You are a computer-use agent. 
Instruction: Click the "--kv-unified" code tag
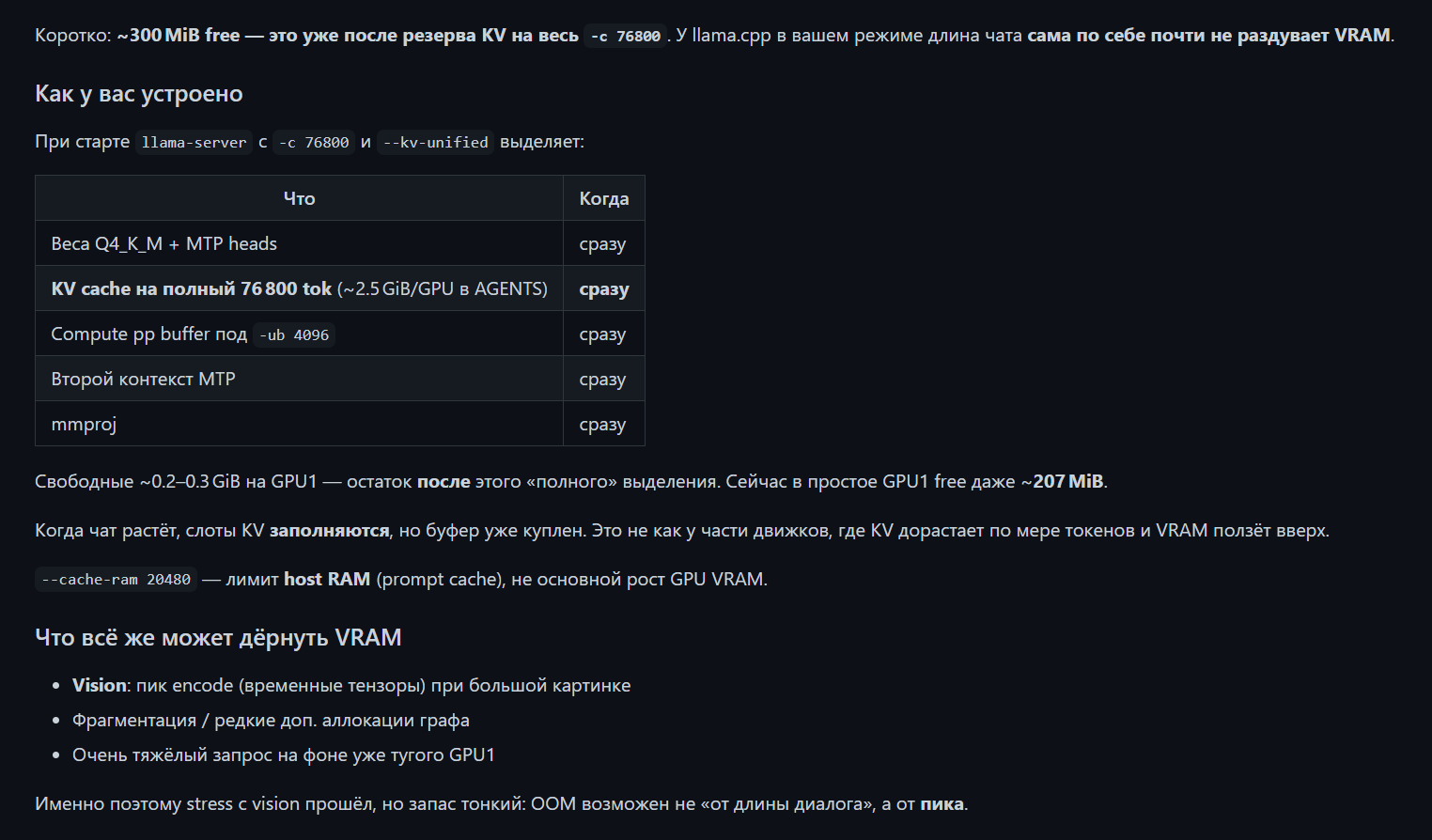[435, 143]
